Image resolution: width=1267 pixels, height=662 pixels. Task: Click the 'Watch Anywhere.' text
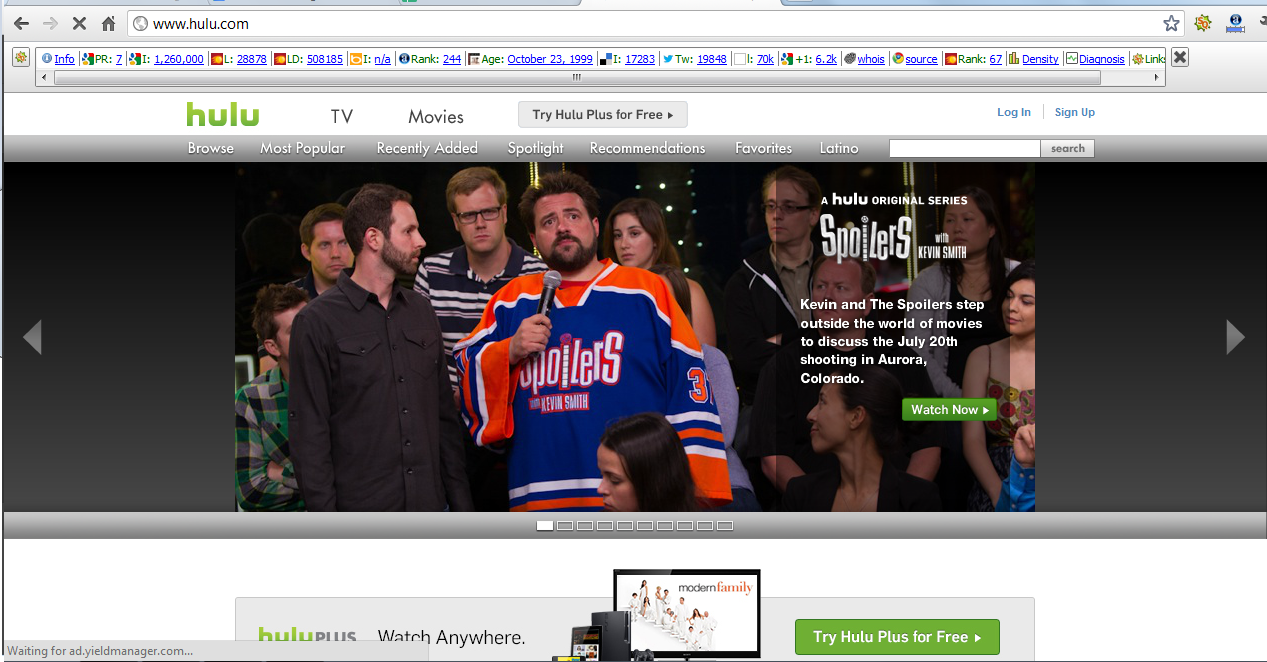tap(451, 637)
